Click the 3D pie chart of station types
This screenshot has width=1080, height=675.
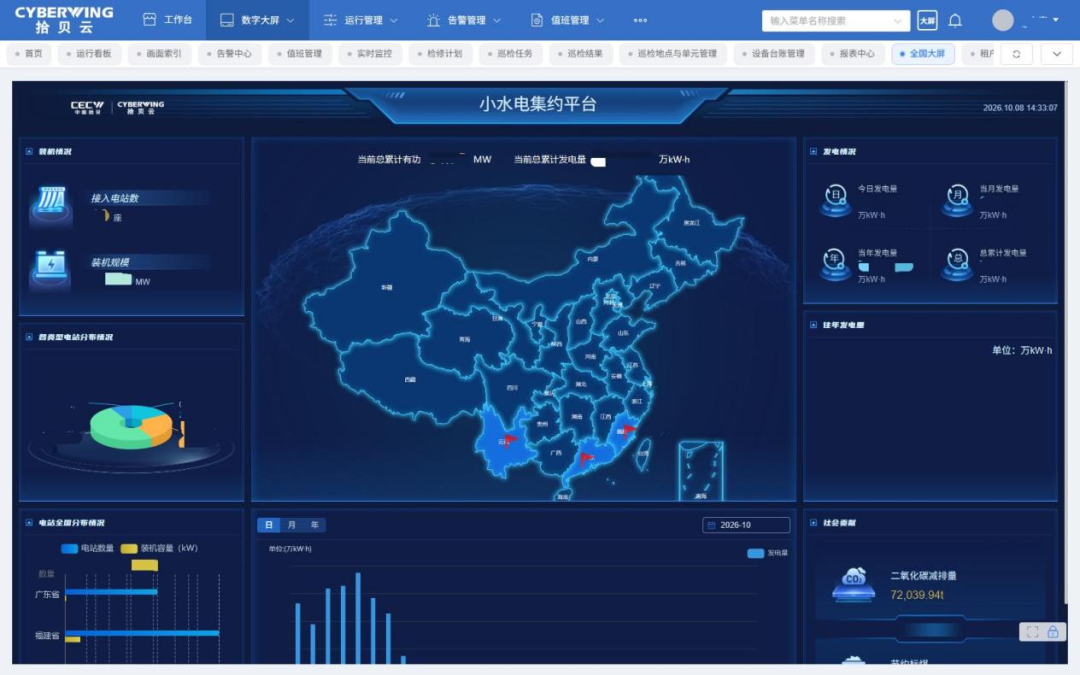point(131,427)
